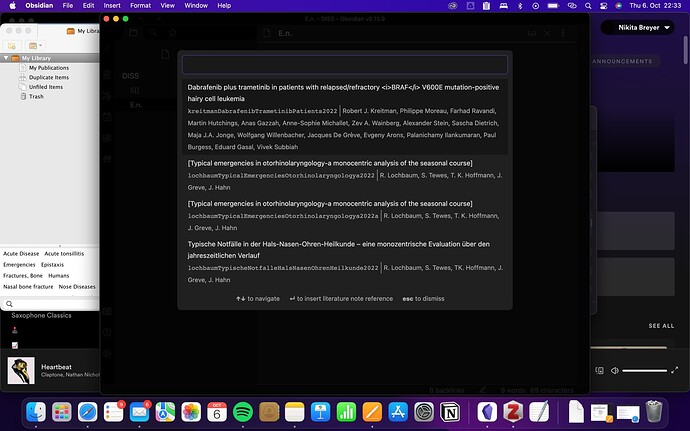690x431 pixels.
Task: Switch to Obsidian via dock icon
Action: 487,413
